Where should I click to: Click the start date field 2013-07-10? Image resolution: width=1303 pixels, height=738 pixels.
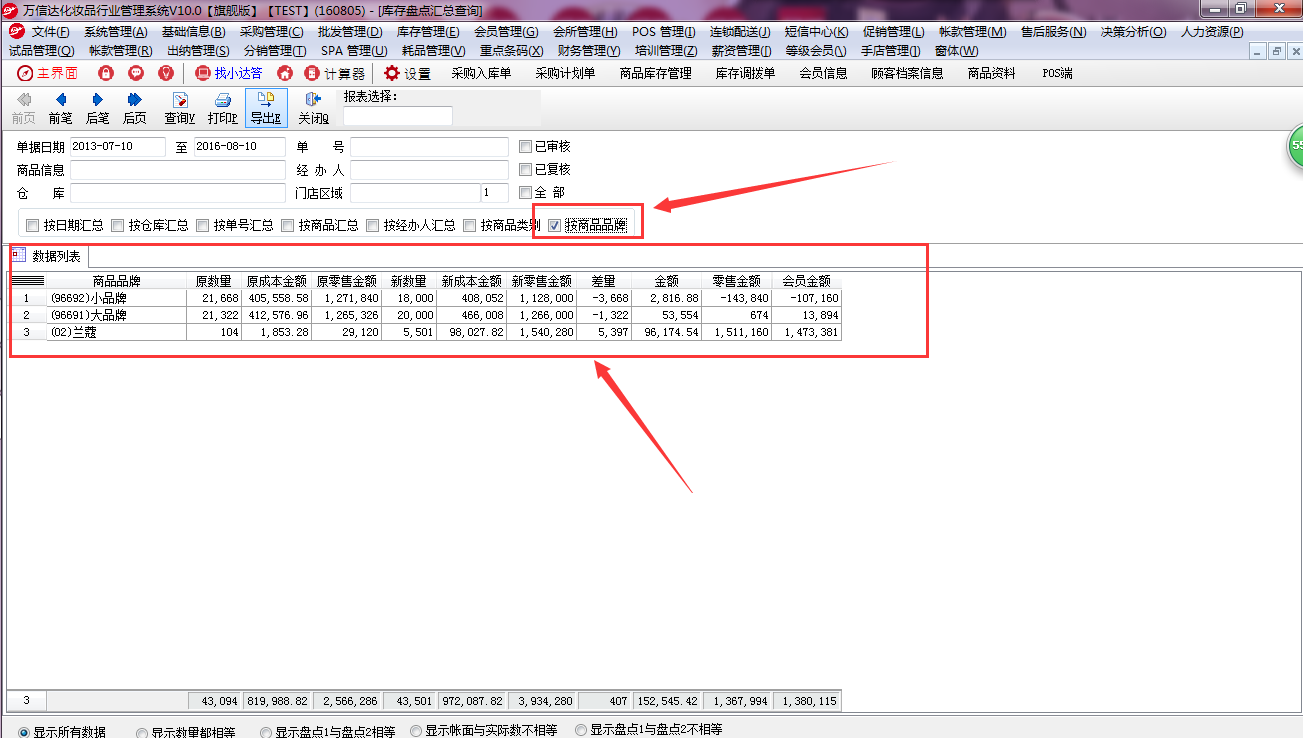click(x=118, y=146)
